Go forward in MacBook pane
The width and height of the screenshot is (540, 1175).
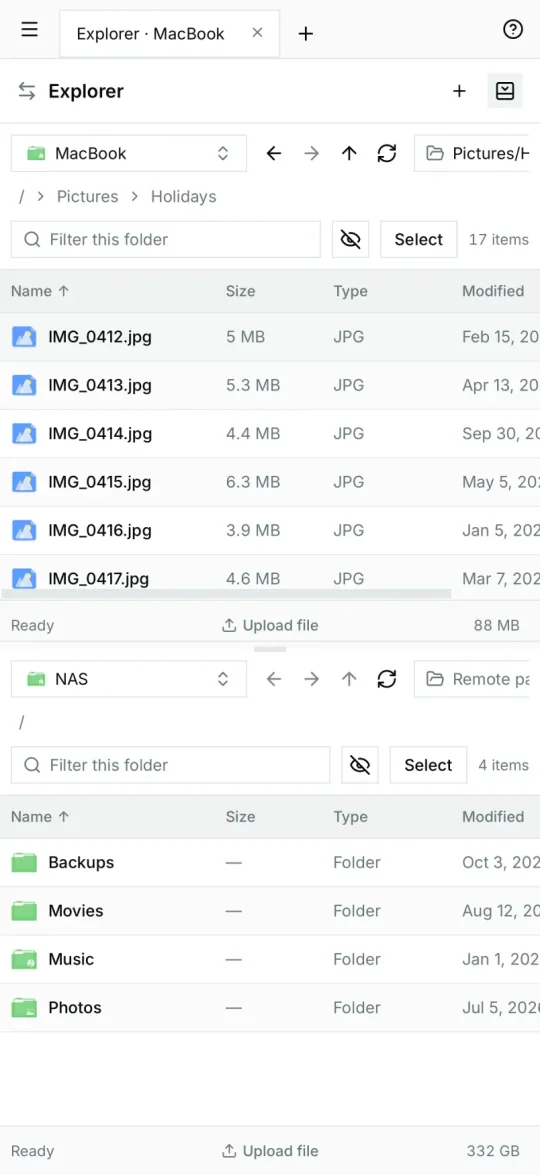pyautogui.click(x=312, y=154)
